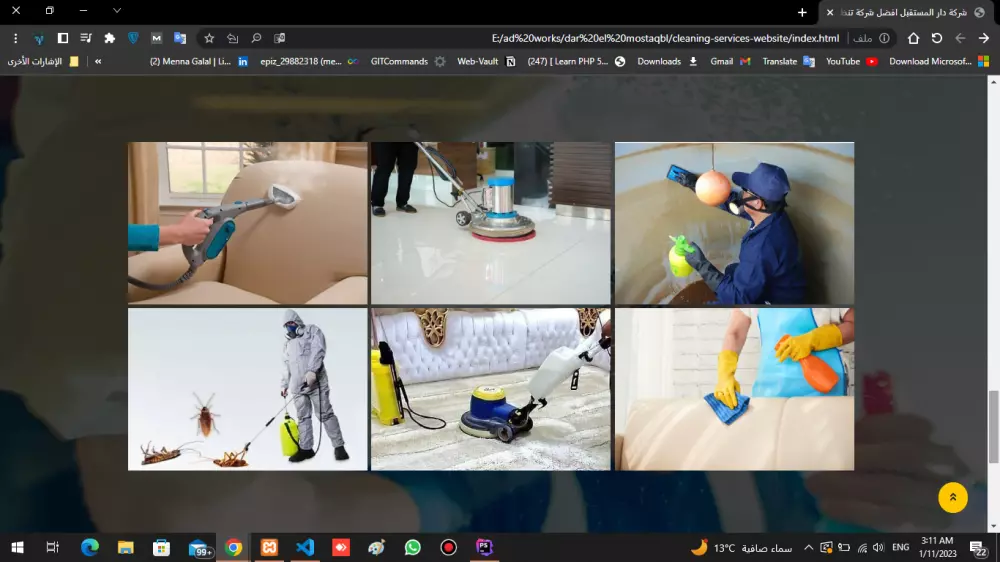Open the other bookmarks folder

pos(43,61)
